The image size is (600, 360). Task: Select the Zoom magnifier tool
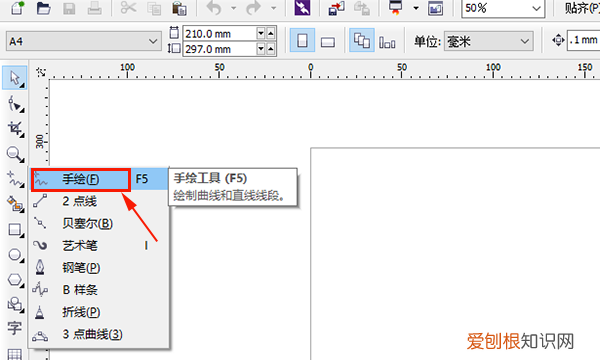click(15, 154)
